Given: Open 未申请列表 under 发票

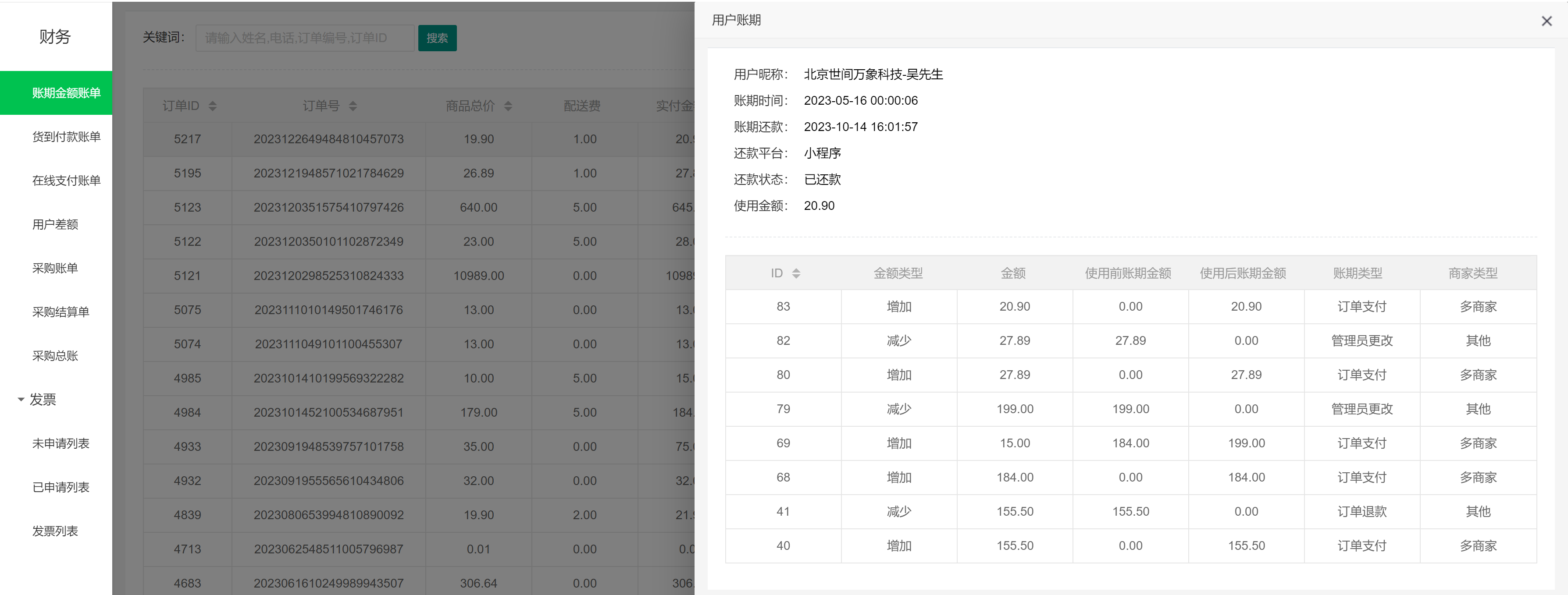Looking at the screenshot, I should click(60, 443).
